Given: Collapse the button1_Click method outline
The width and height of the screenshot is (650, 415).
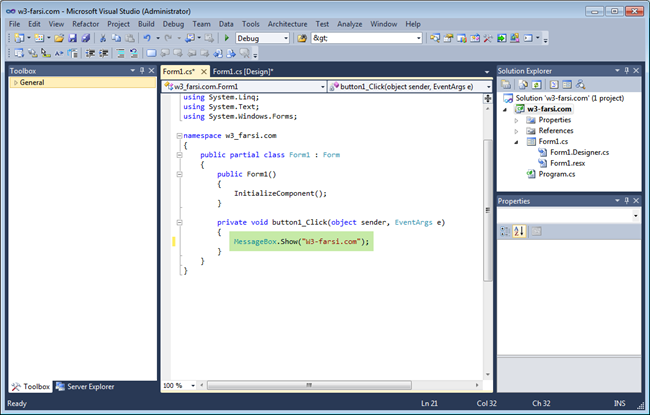Looking at the screenshot, I should 179,223.
